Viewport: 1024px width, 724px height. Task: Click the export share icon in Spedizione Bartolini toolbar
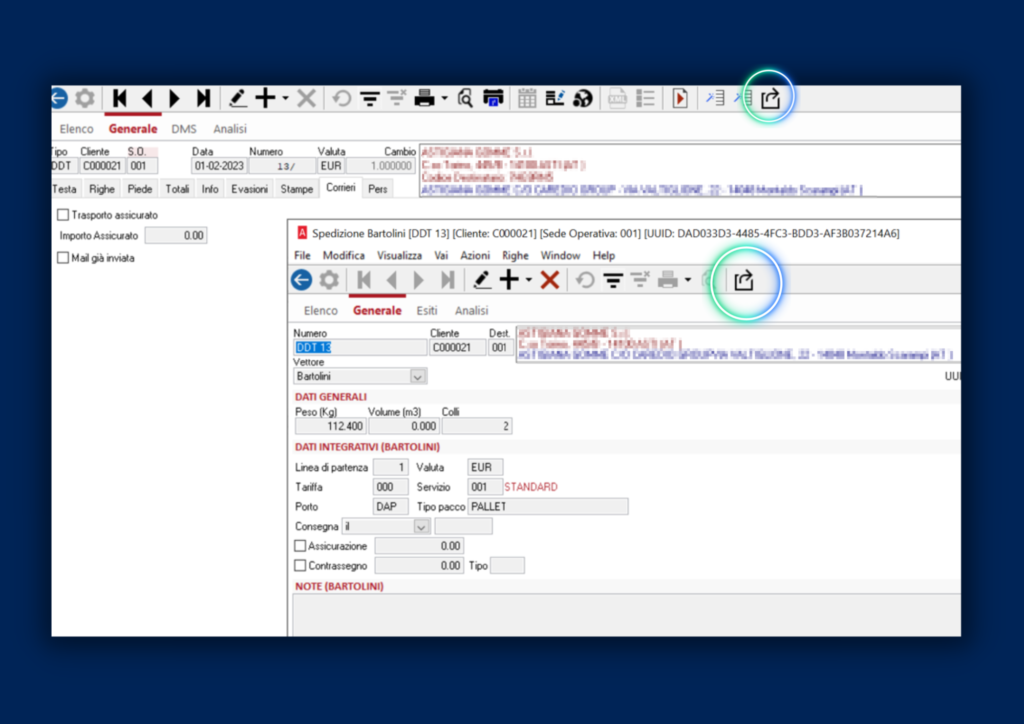744,281
